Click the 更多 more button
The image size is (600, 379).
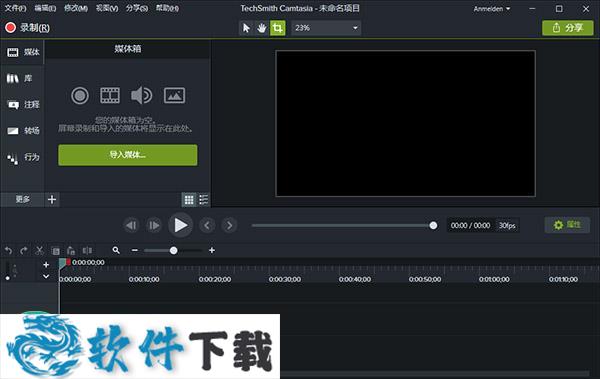[22, 199]
